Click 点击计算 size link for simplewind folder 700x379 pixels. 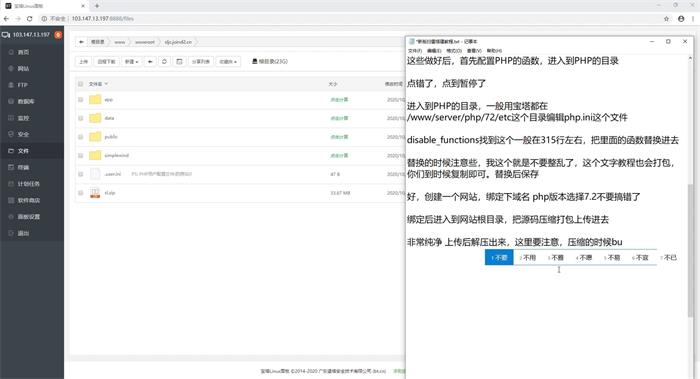tap(339, 155)
